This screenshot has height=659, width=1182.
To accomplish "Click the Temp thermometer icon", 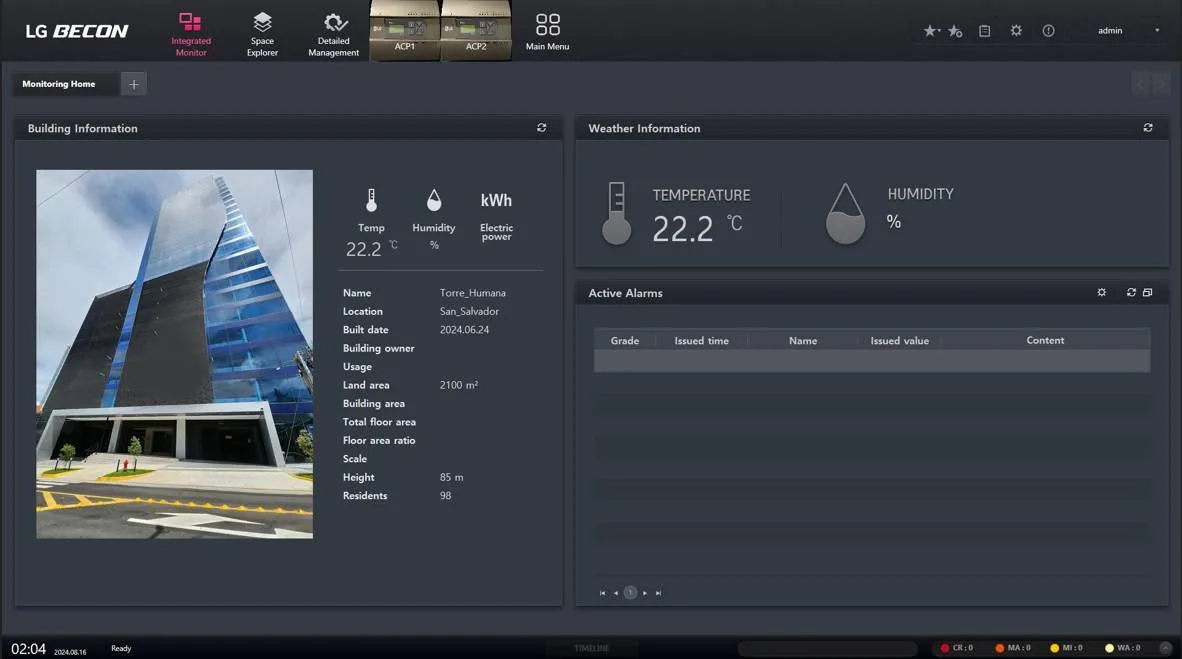I will pyautogui.click(x=371, y=200).
